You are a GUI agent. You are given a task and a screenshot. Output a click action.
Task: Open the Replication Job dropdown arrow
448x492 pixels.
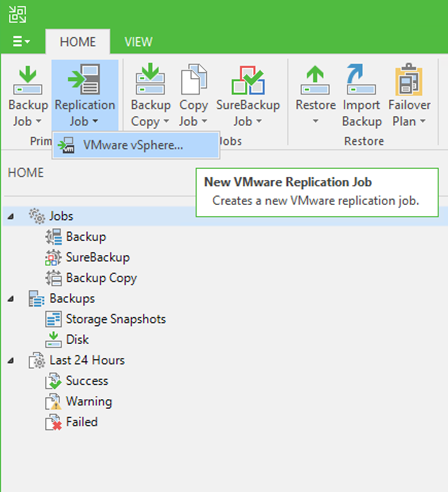coord(95,121)
